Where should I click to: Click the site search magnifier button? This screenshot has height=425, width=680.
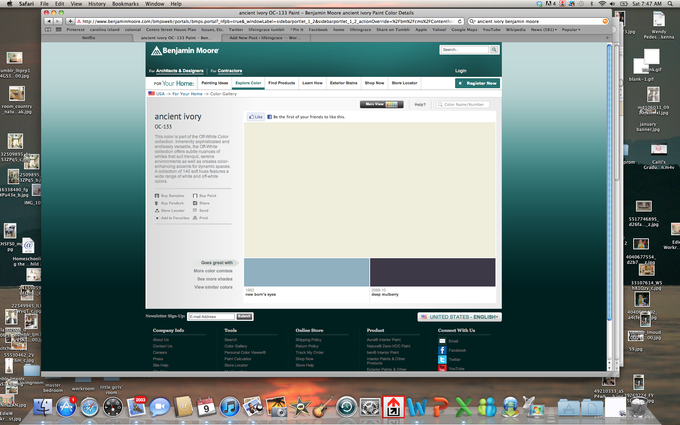pyautogui.click(x=494, y=50)
